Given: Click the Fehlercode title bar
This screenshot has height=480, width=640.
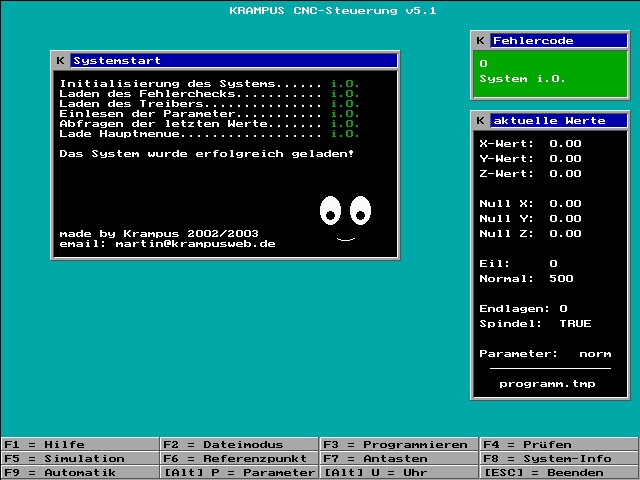Looking at the screenshot, I should pyautogui.click(x=558, y=40).
